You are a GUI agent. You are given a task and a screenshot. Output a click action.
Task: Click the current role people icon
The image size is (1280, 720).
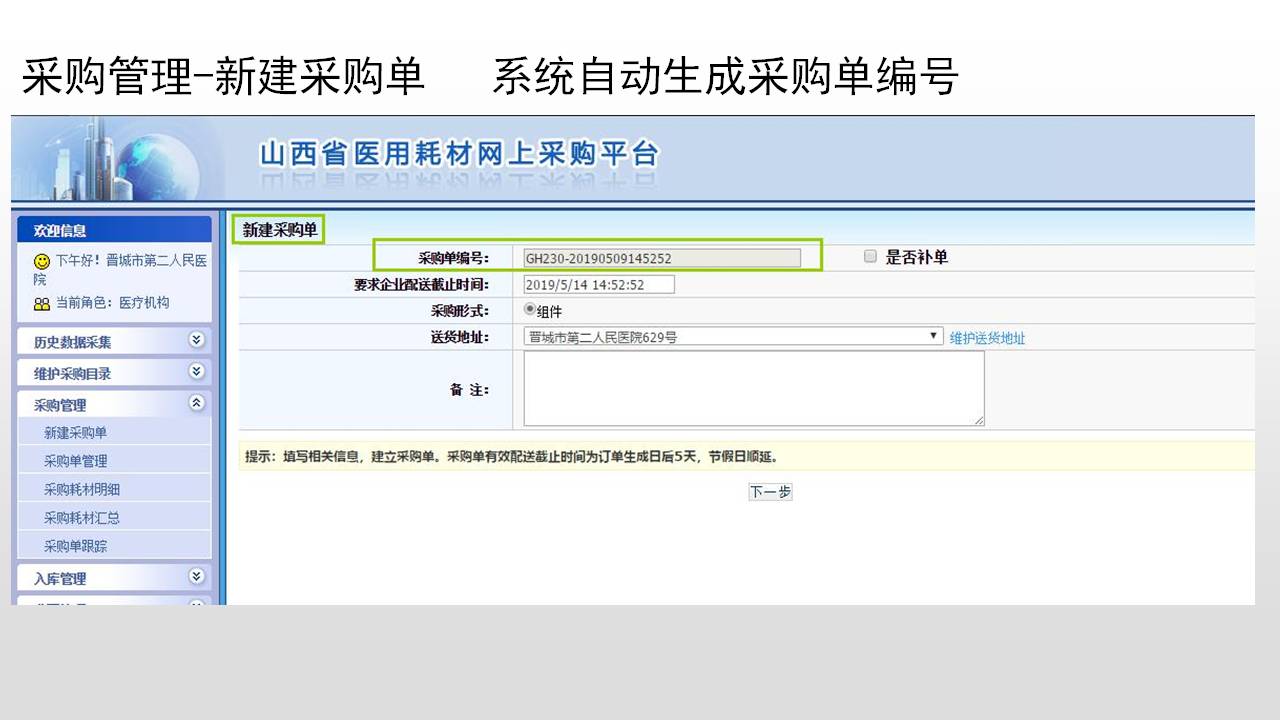[42, 303]
